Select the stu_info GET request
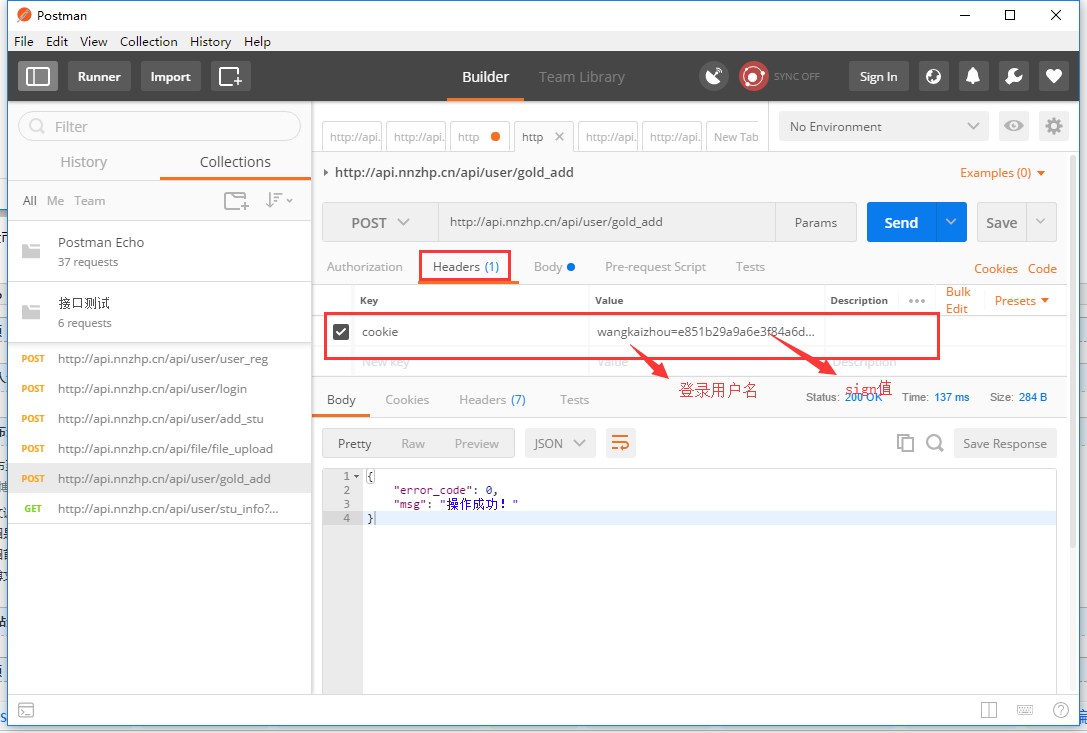This screenshot has width=1087, height=733. [159, 508]
